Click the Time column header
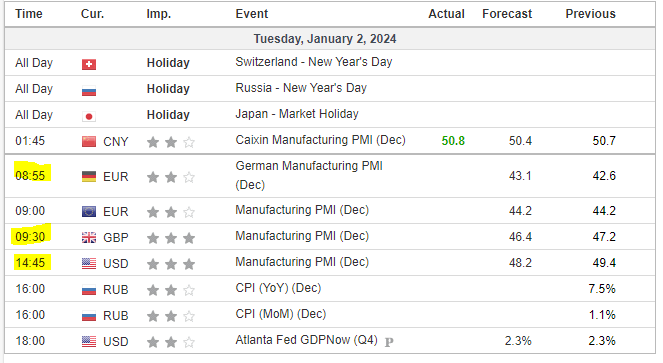 click(x=29, y=14)
